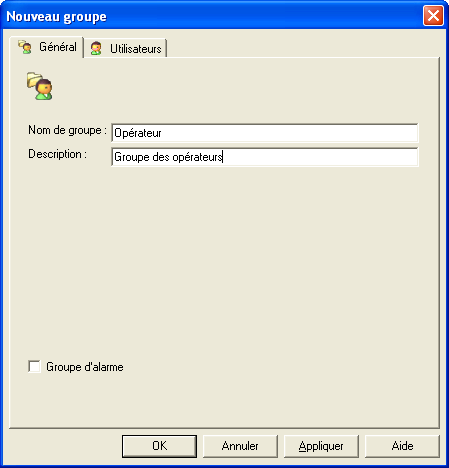Place cursor on "Groupe des opérateurs" text
Viewport: 449px width, 468px height.
click(x=168, y=157)
